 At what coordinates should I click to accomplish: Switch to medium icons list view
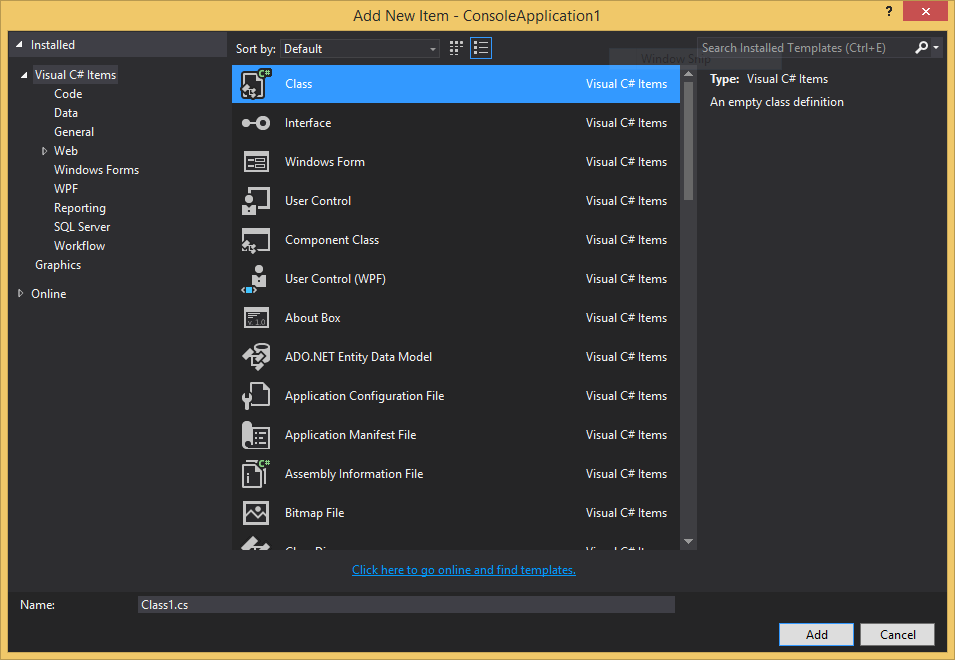pyautogui.click(x=481, y=48)
